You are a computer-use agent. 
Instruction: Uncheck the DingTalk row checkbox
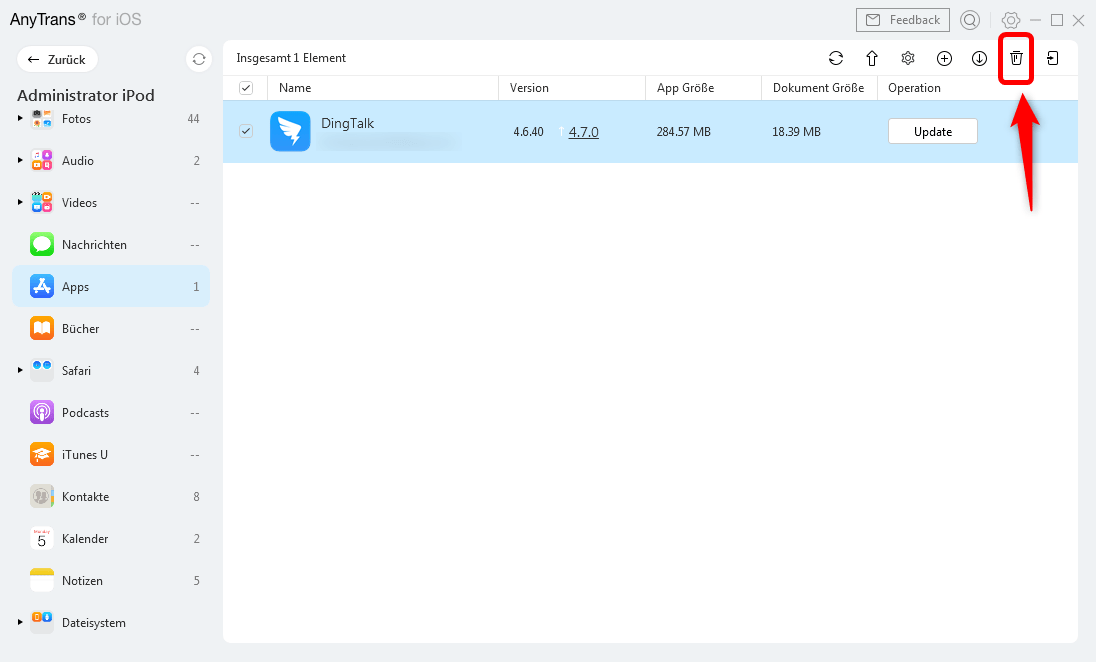(246, 131)
